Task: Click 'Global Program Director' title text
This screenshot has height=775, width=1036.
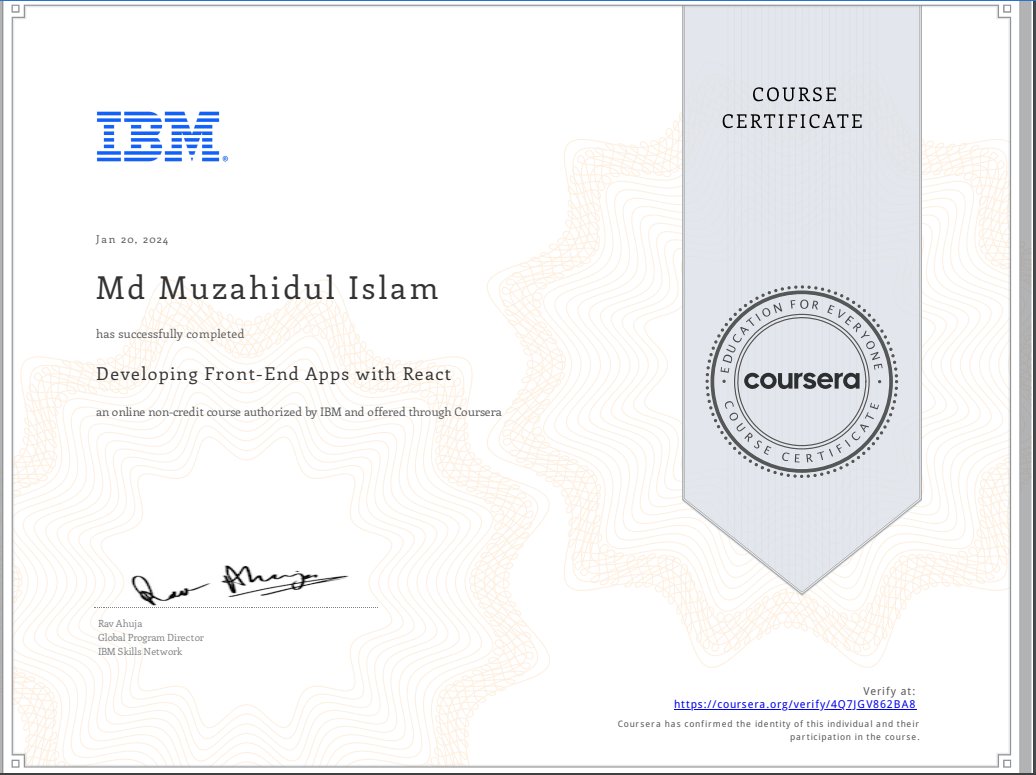Action: click(151, 638)
